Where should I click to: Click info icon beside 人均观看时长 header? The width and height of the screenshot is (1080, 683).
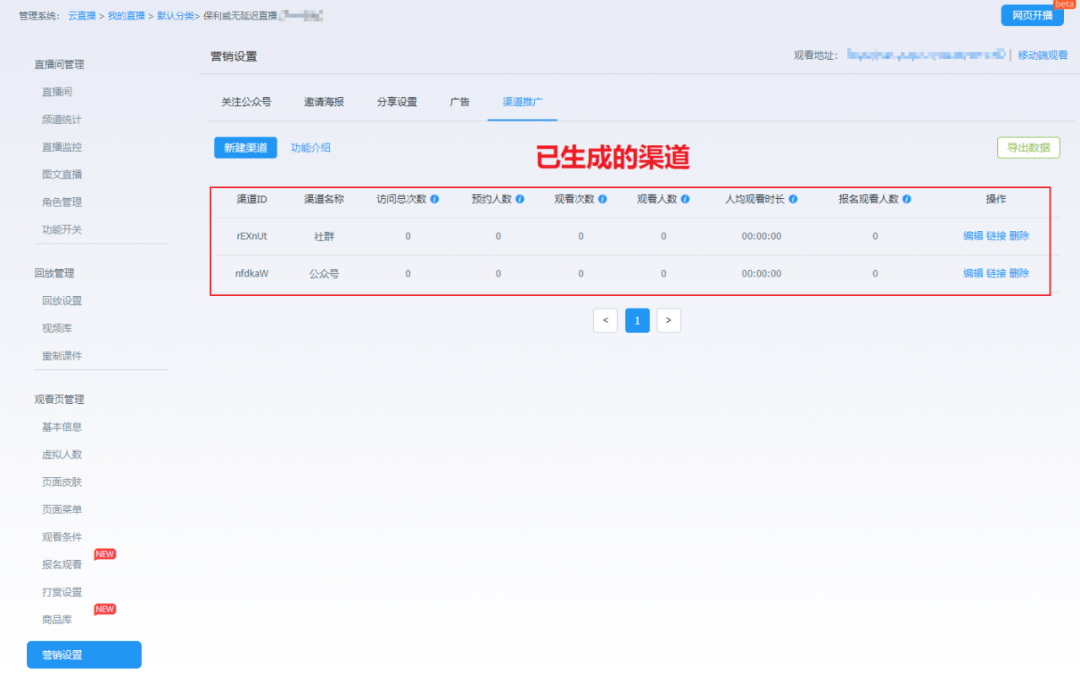[x=793, y=199]
